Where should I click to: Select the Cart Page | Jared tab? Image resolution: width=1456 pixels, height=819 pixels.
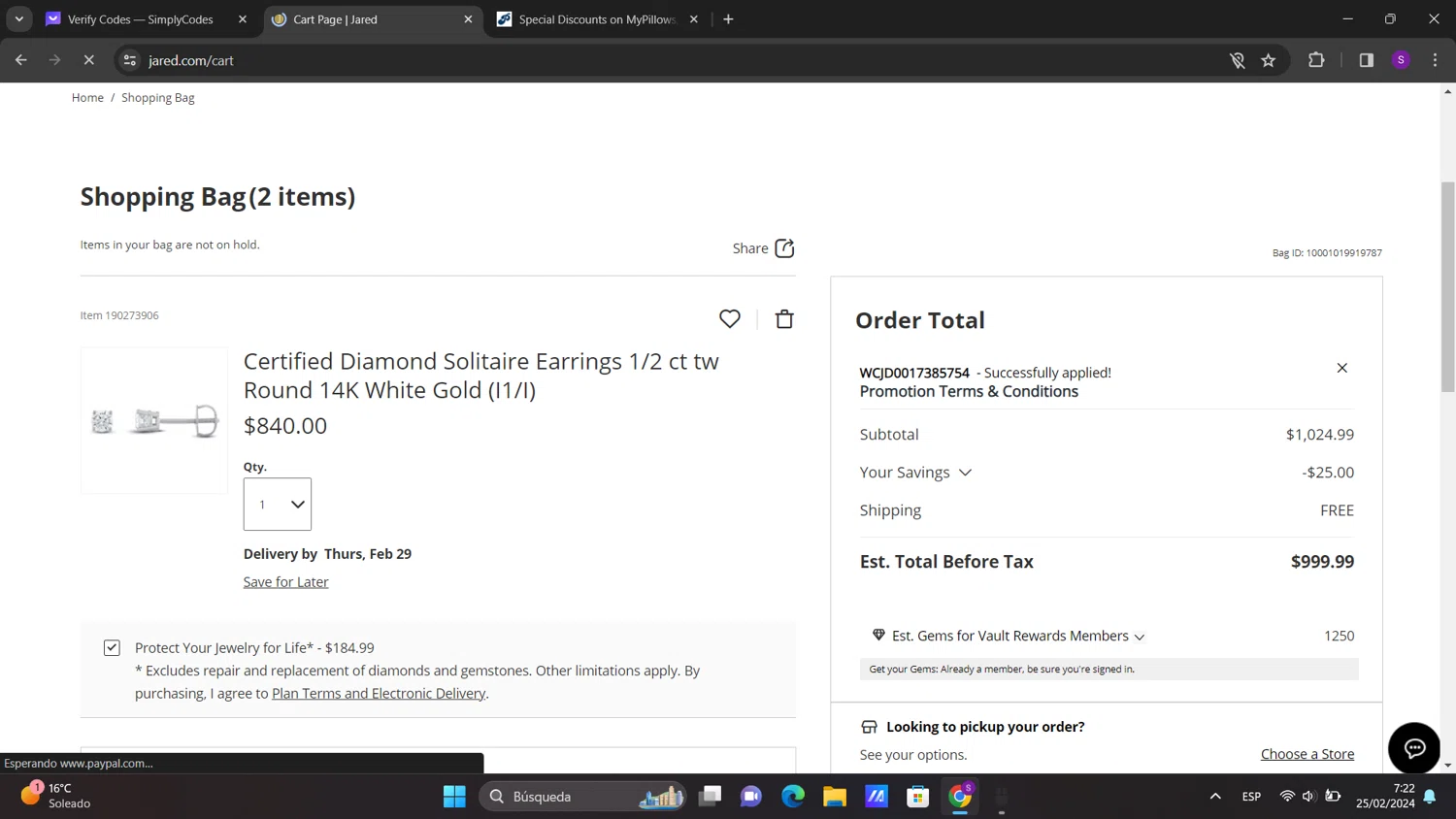tap(335, 19)
